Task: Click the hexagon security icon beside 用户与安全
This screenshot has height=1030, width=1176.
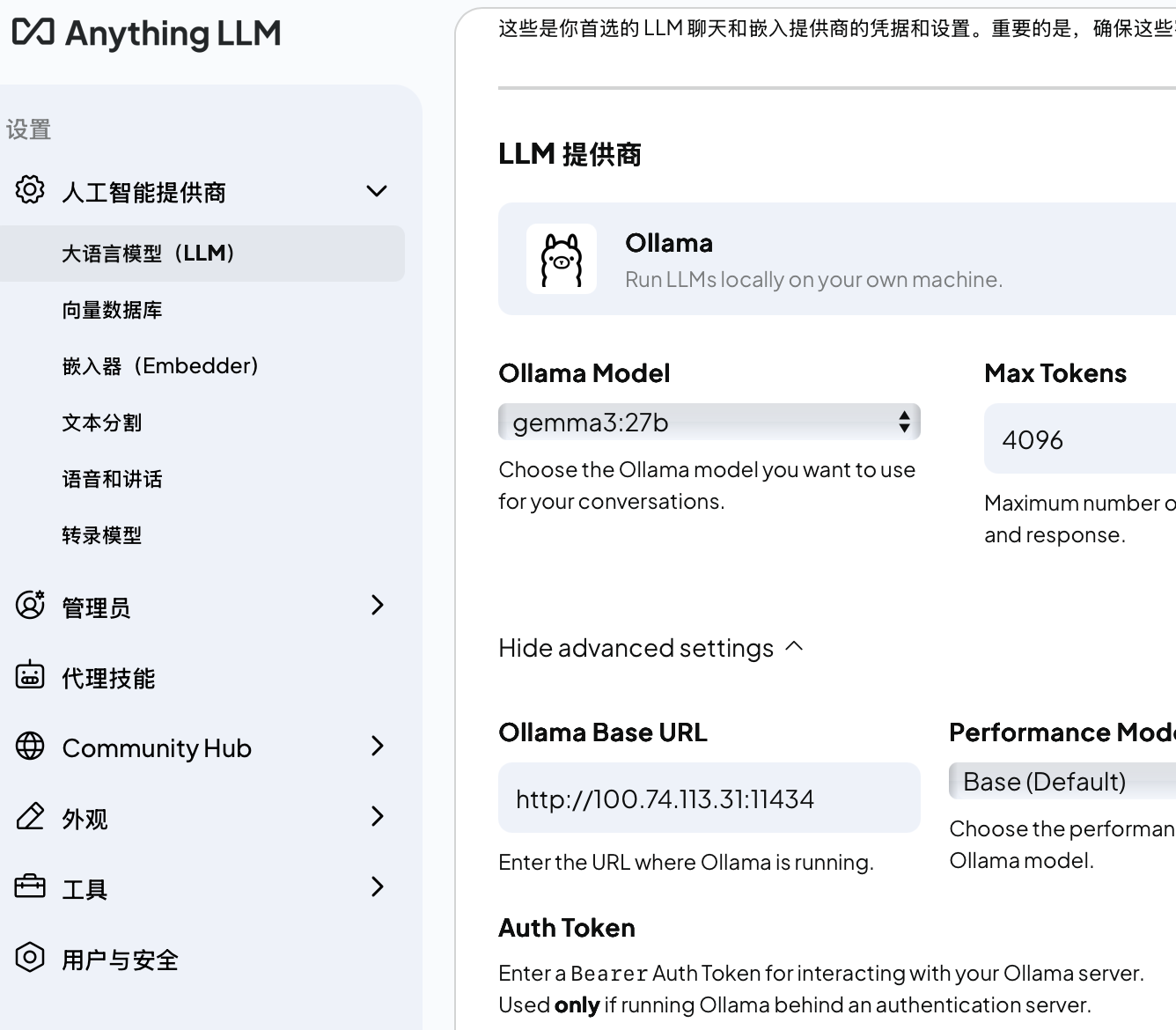Action: [x=30, y=957]
